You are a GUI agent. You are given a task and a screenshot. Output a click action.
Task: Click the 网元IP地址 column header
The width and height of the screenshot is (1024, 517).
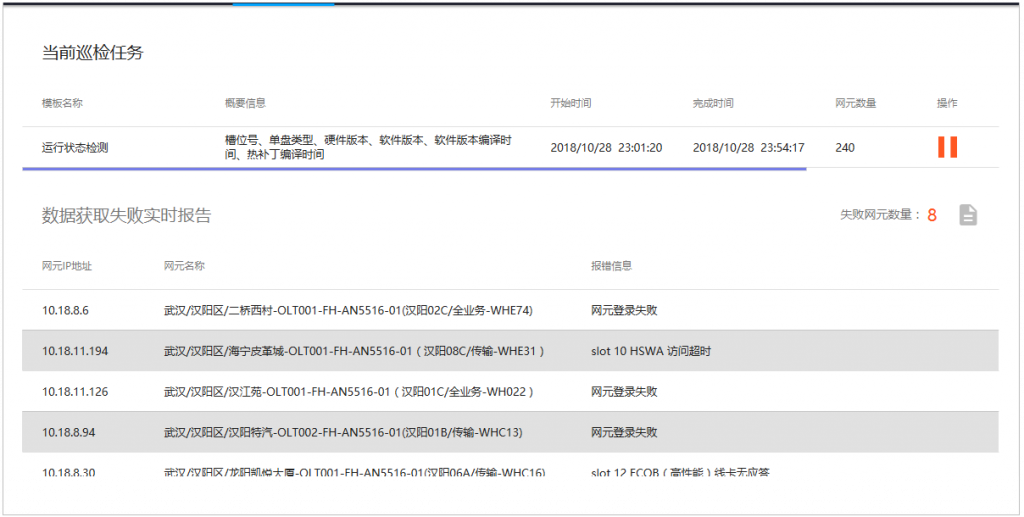(67, 266)
